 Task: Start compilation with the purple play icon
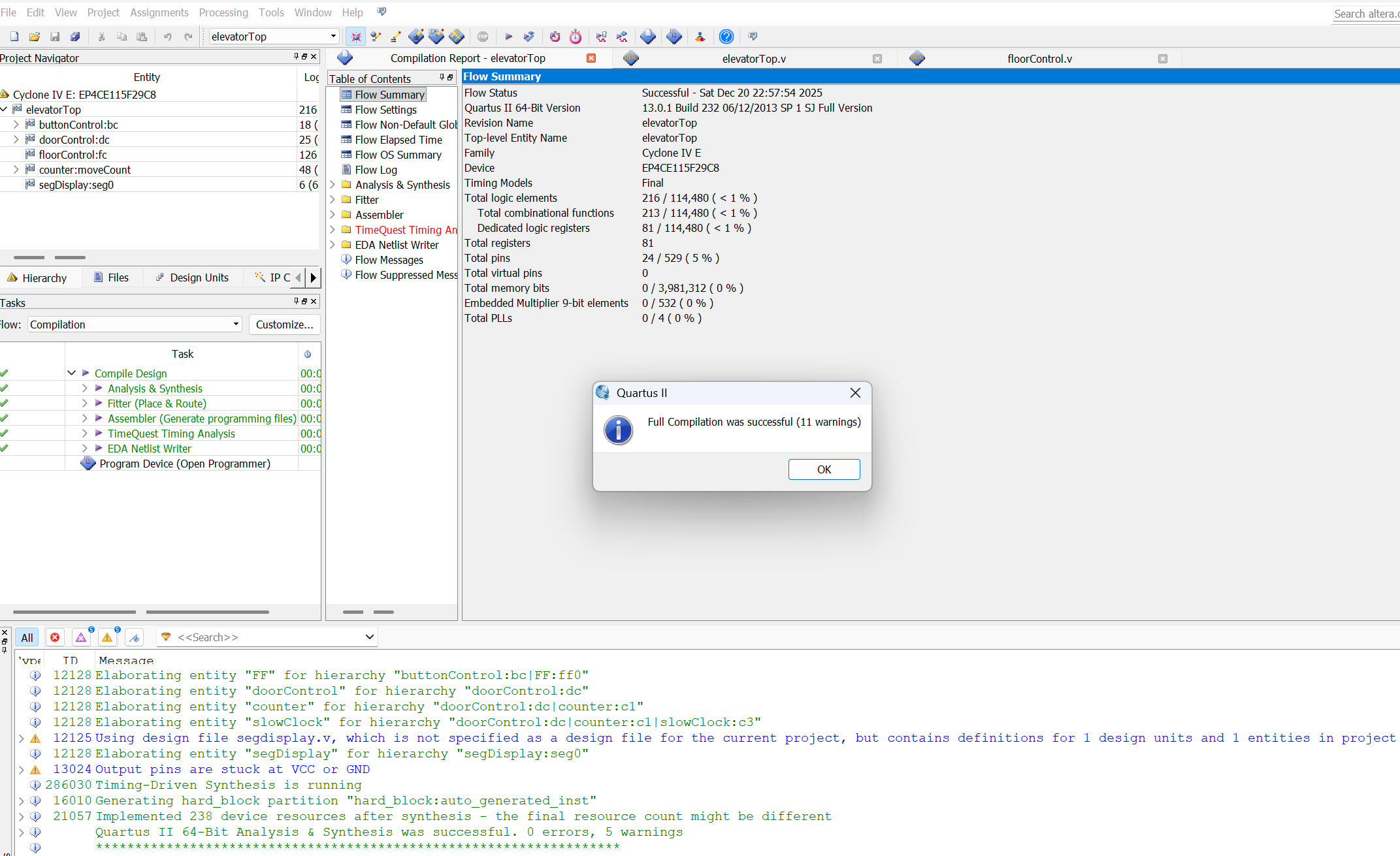509,37
